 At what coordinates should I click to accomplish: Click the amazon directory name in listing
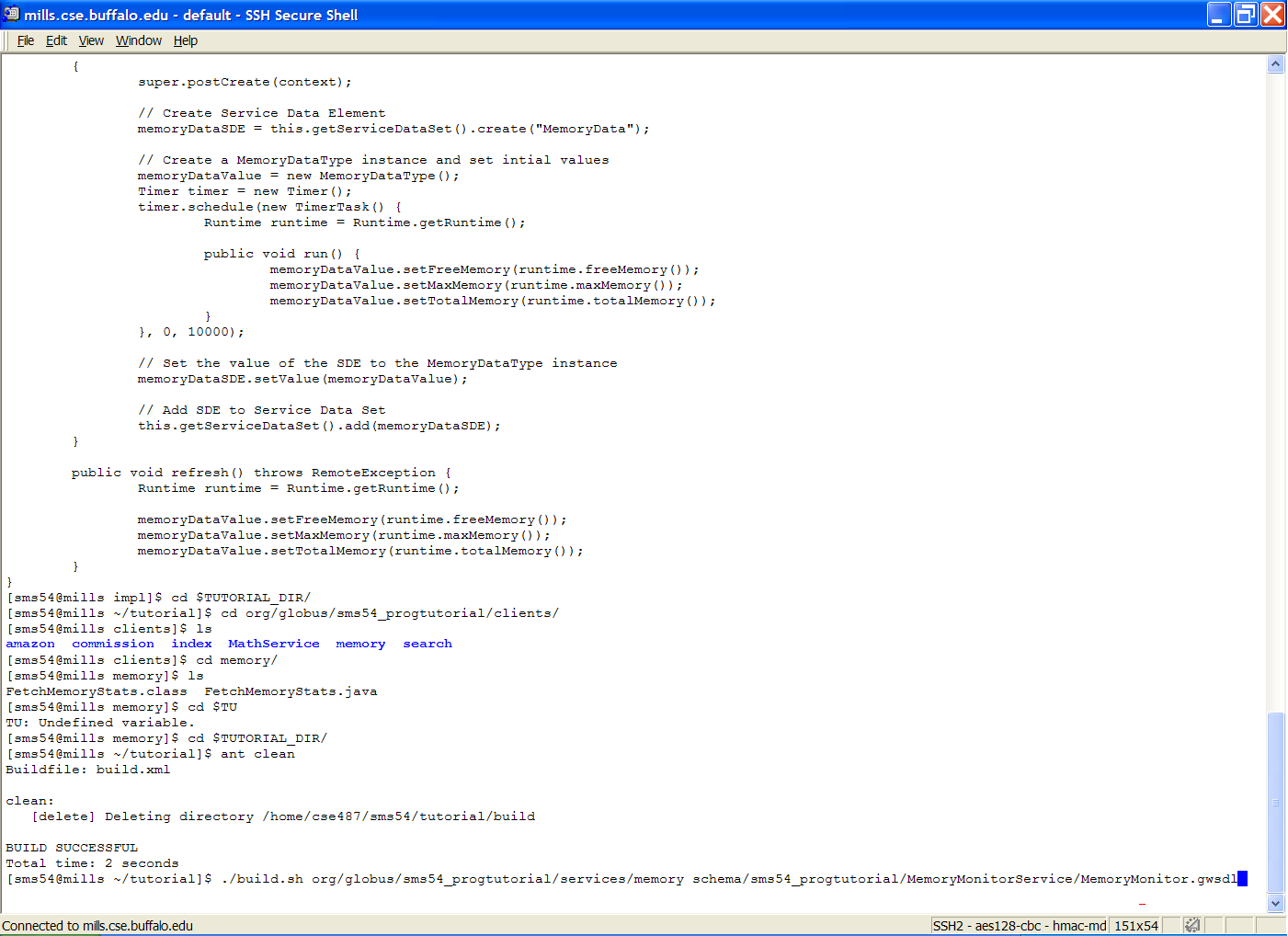click(x=30, y=644)
